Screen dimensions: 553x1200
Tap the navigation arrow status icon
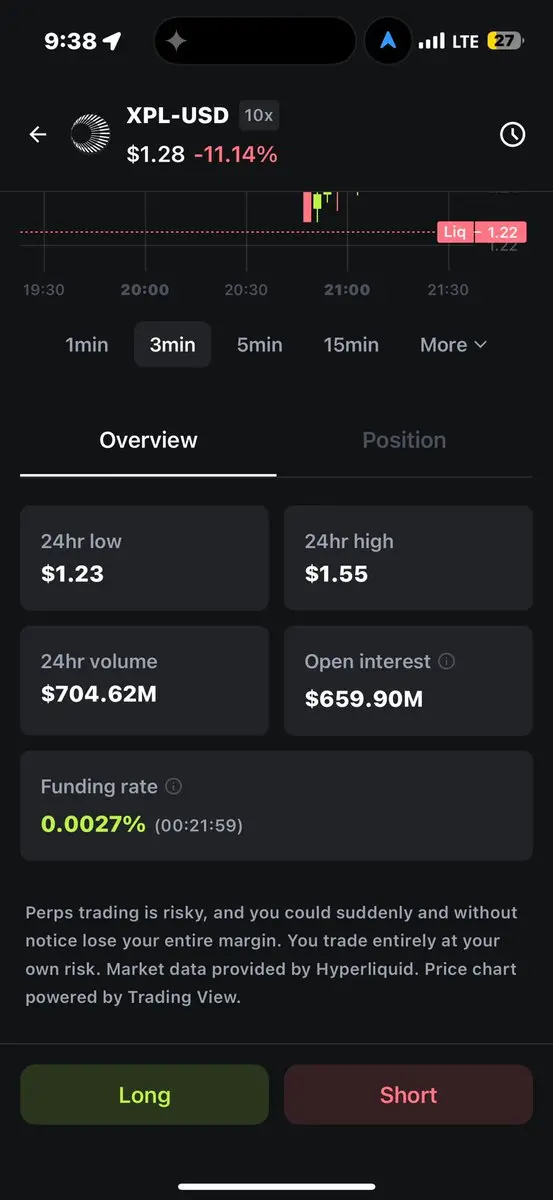tap(387, 41)
